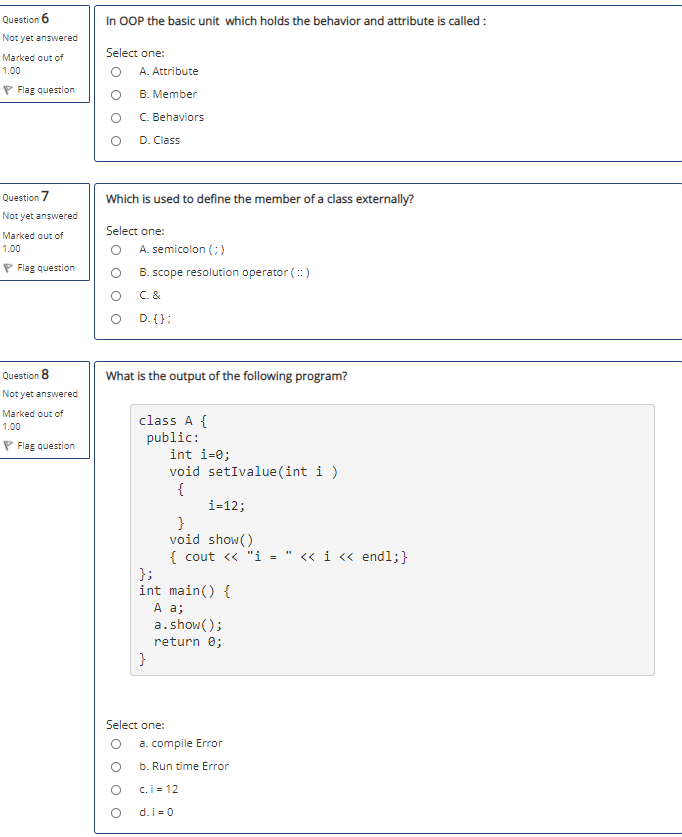The height and width of the screenshot is (837, 682).
Task: Click the Question 6 prompt about OOP basic unit
Action: point(296,21)
